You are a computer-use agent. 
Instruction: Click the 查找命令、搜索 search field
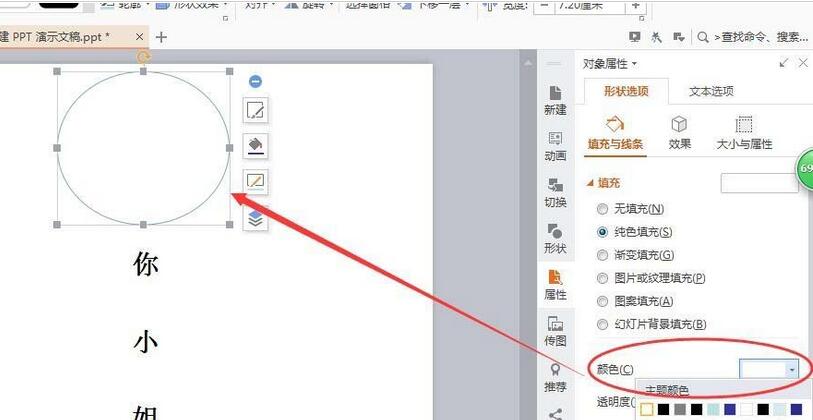pyautogui.click(x=761, y=37)
